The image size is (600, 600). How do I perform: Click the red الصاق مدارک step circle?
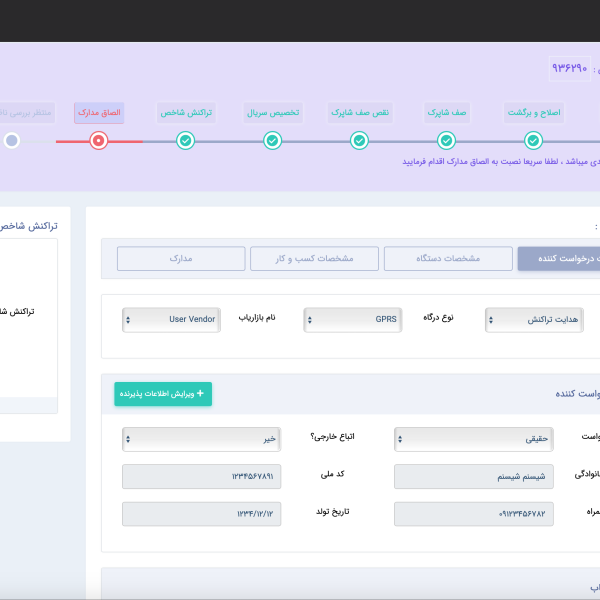[98, 141]
